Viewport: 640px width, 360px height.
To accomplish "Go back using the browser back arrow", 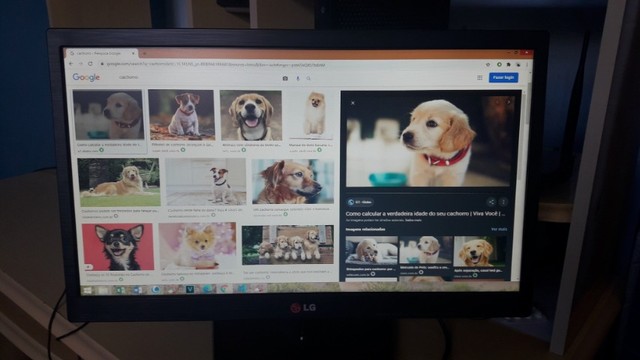I will click(x=71, y=64).
